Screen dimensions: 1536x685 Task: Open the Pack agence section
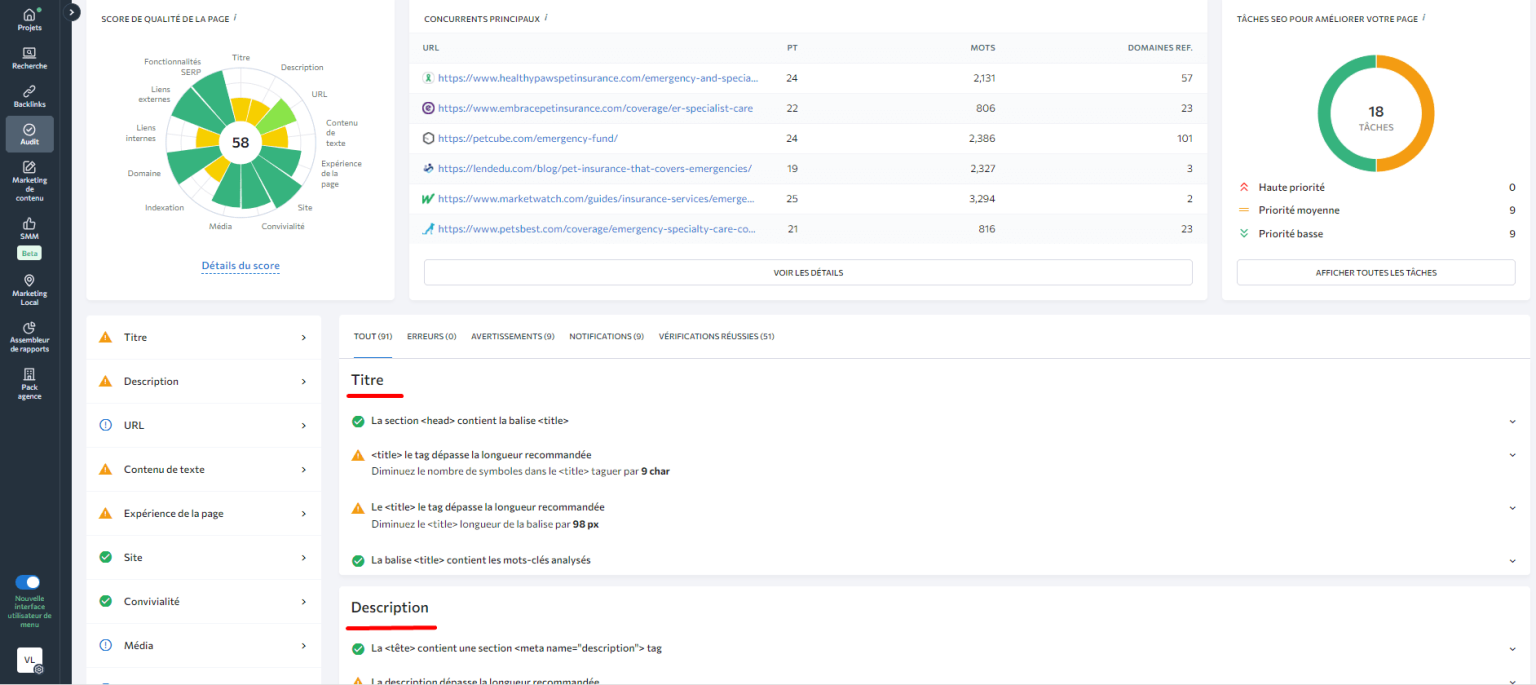tap(29, 384)
